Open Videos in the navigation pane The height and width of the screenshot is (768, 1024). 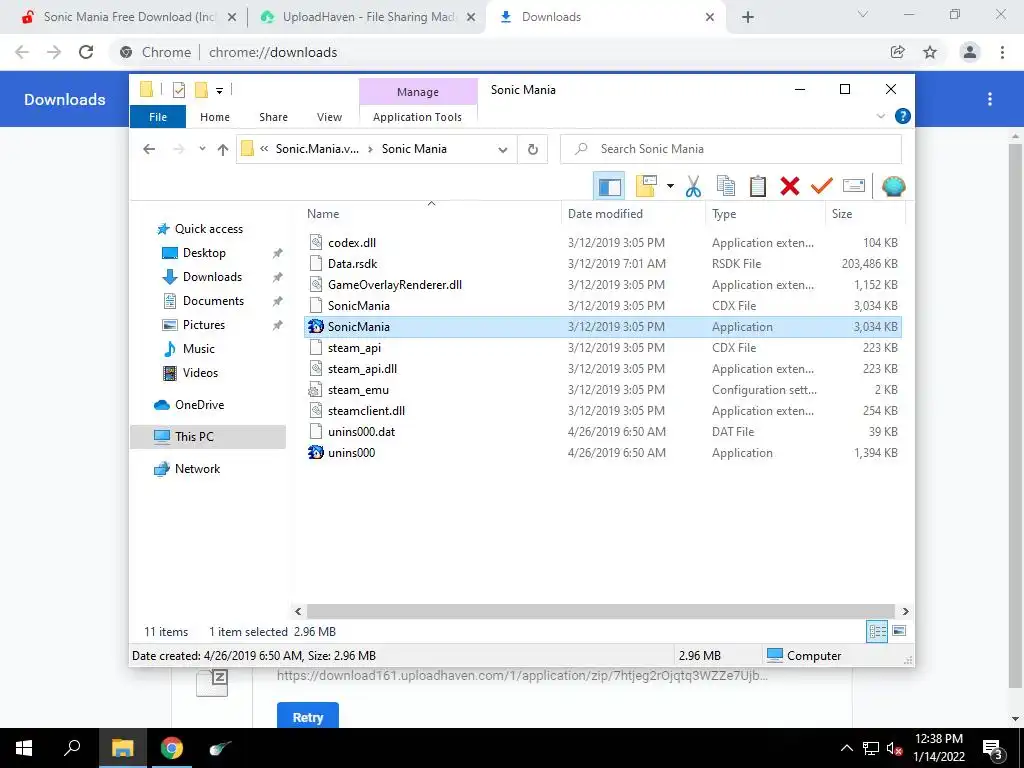tap(200, 373)
